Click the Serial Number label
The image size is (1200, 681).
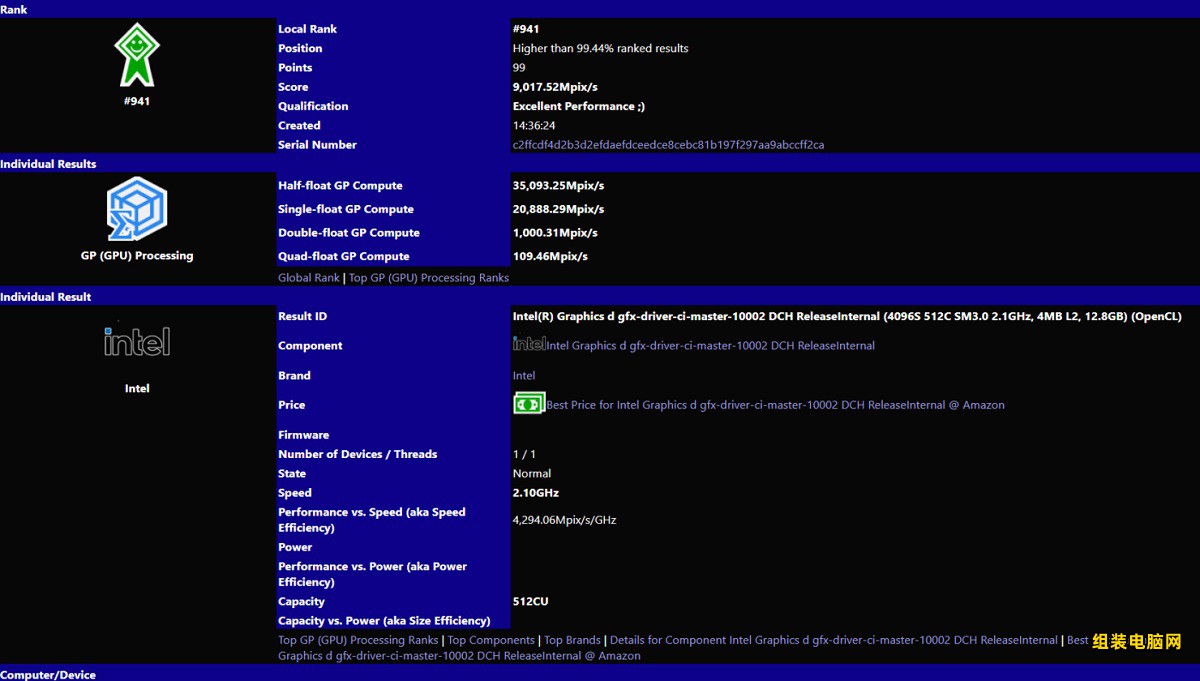pyautogui.click(x=317, y=145)
